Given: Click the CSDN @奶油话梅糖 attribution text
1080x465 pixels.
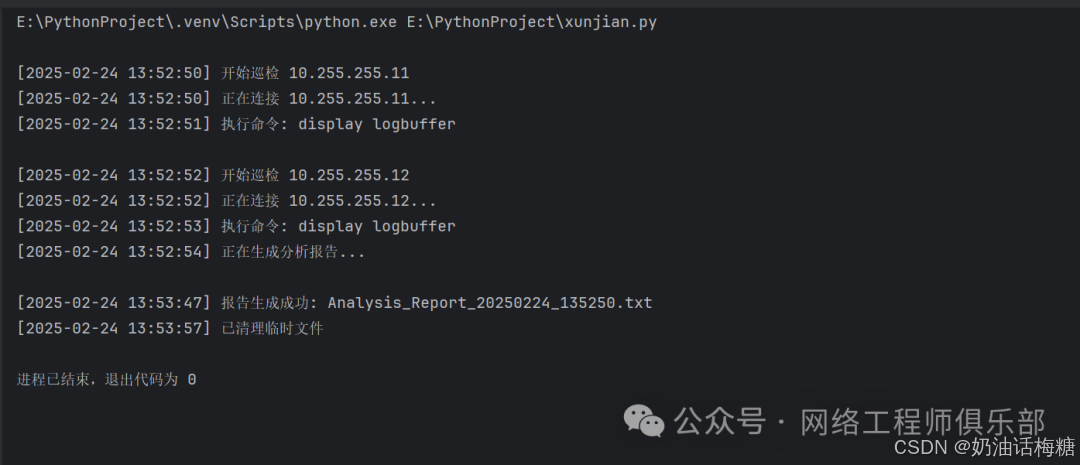Looking at the screenshot, I should pyautogui.click(x=984, y=448).
